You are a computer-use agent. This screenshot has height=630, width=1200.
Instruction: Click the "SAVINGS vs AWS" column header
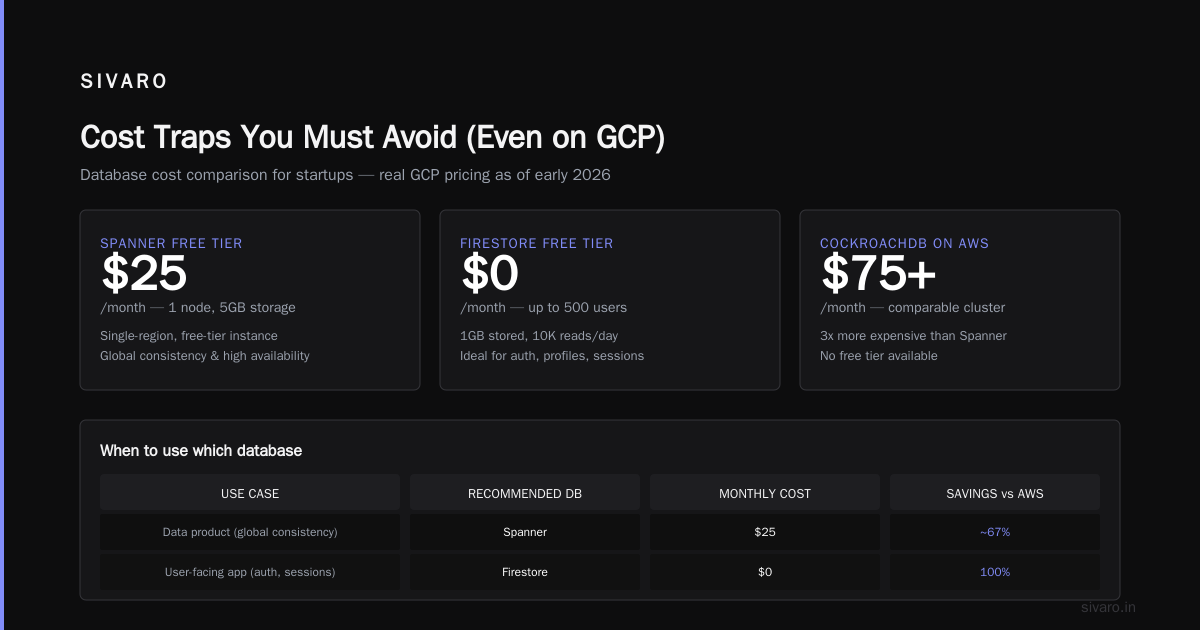pos(995,494)
